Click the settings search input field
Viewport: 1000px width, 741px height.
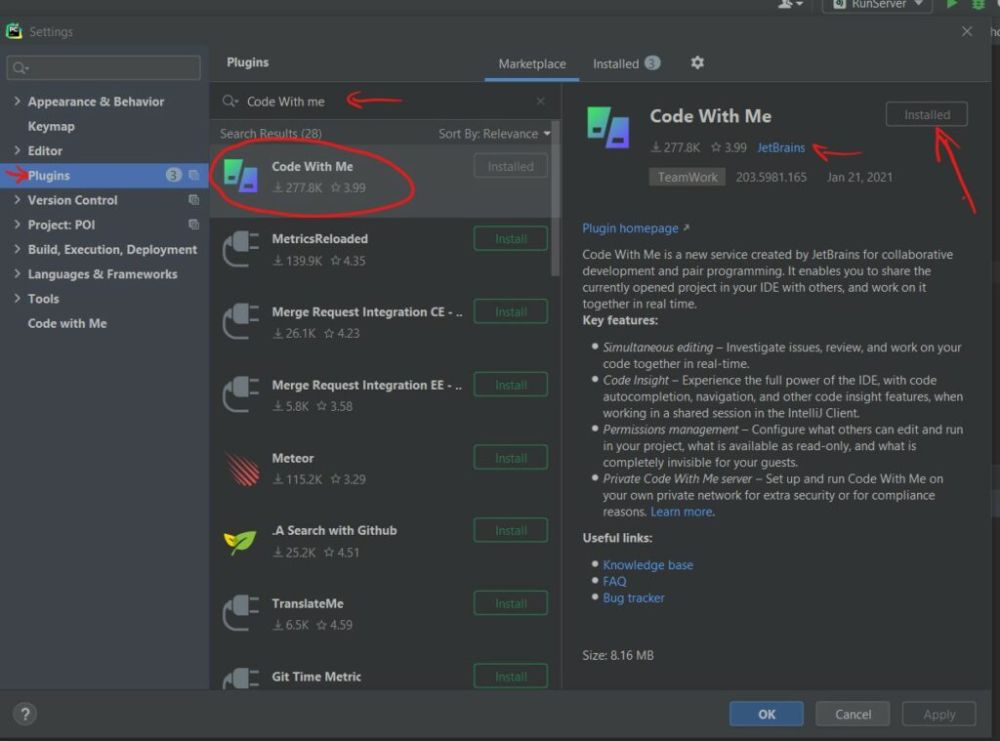click(x=104, y=68)
